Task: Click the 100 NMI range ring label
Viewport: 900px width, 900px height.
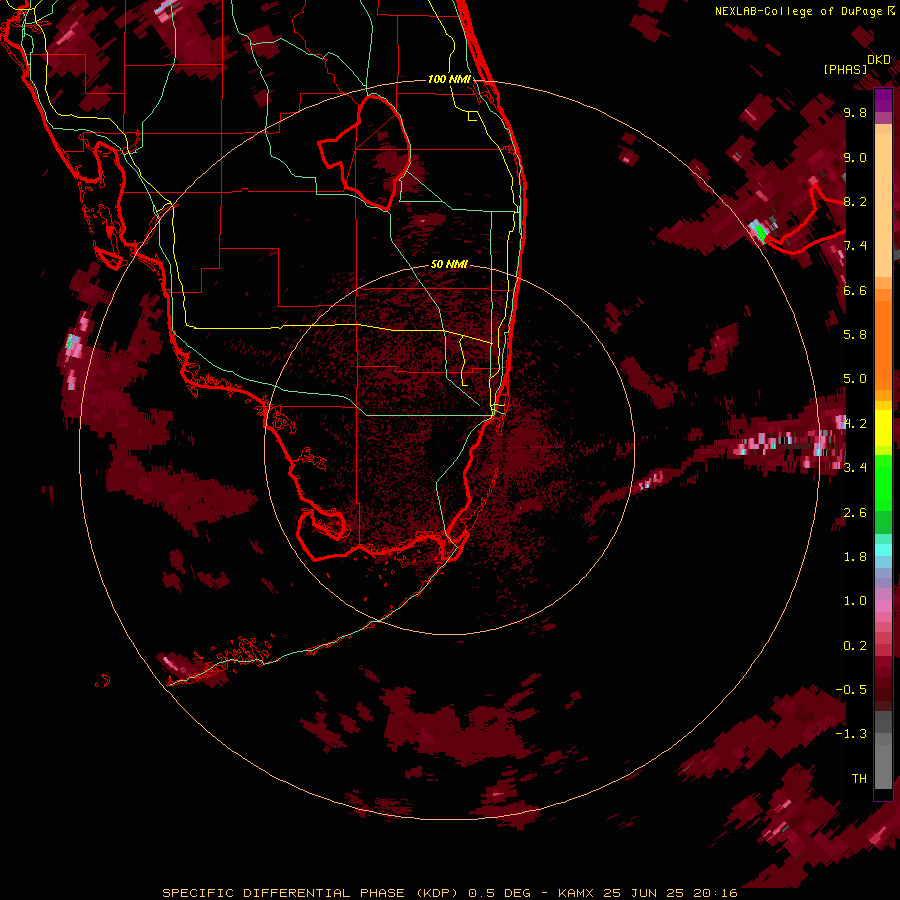Action: tap(449, 79)
